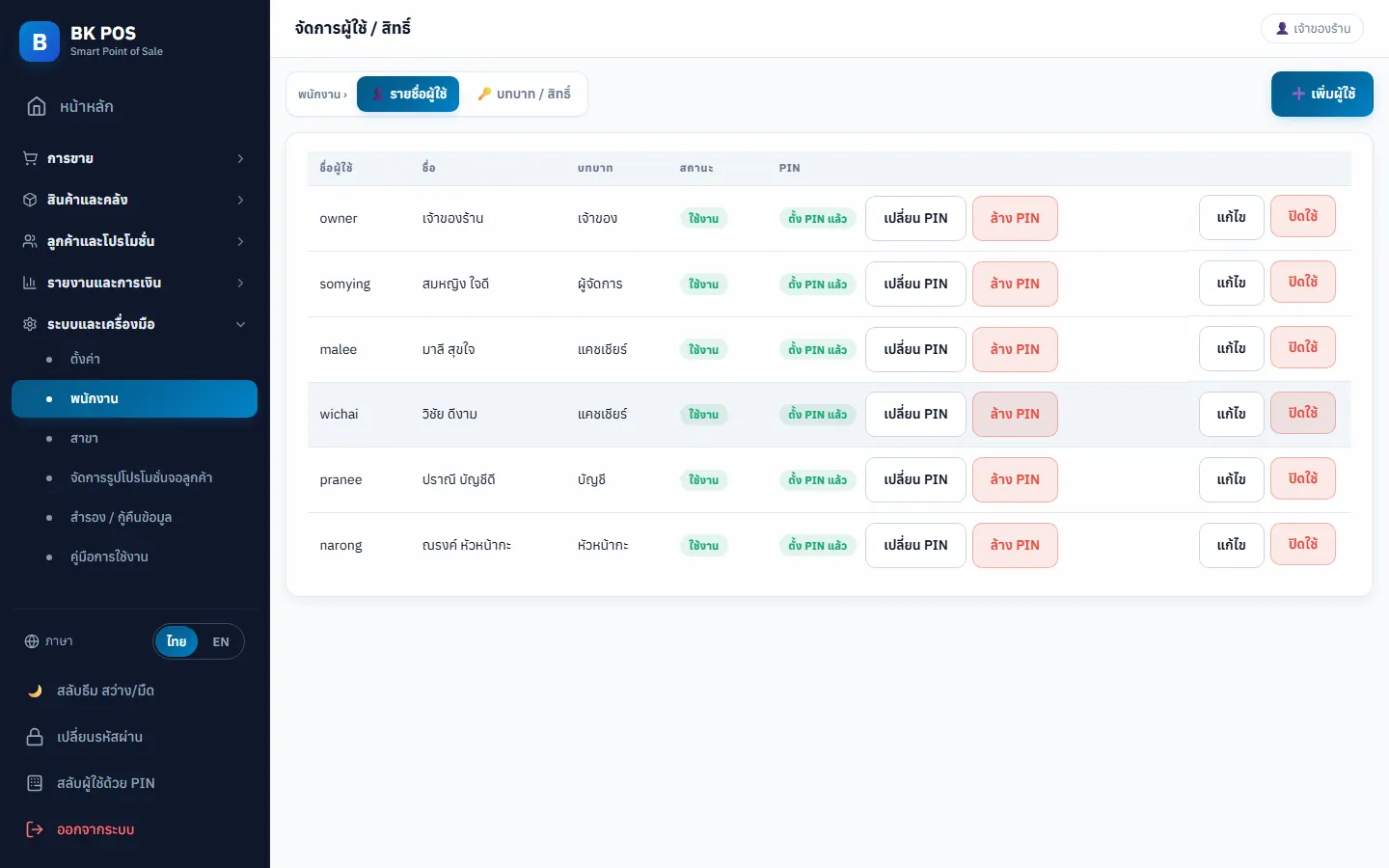Click the gear icon for ระบบและเครื่องมือ

coord(30,324)
